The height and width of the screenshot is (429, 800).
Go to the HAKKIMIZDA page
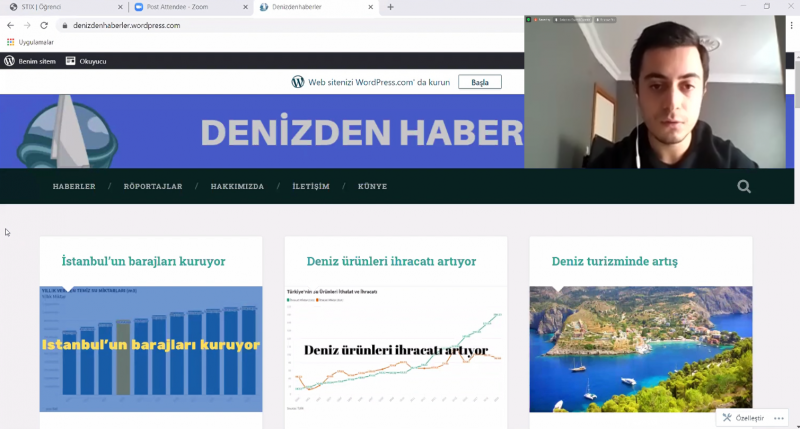point(237,186)
